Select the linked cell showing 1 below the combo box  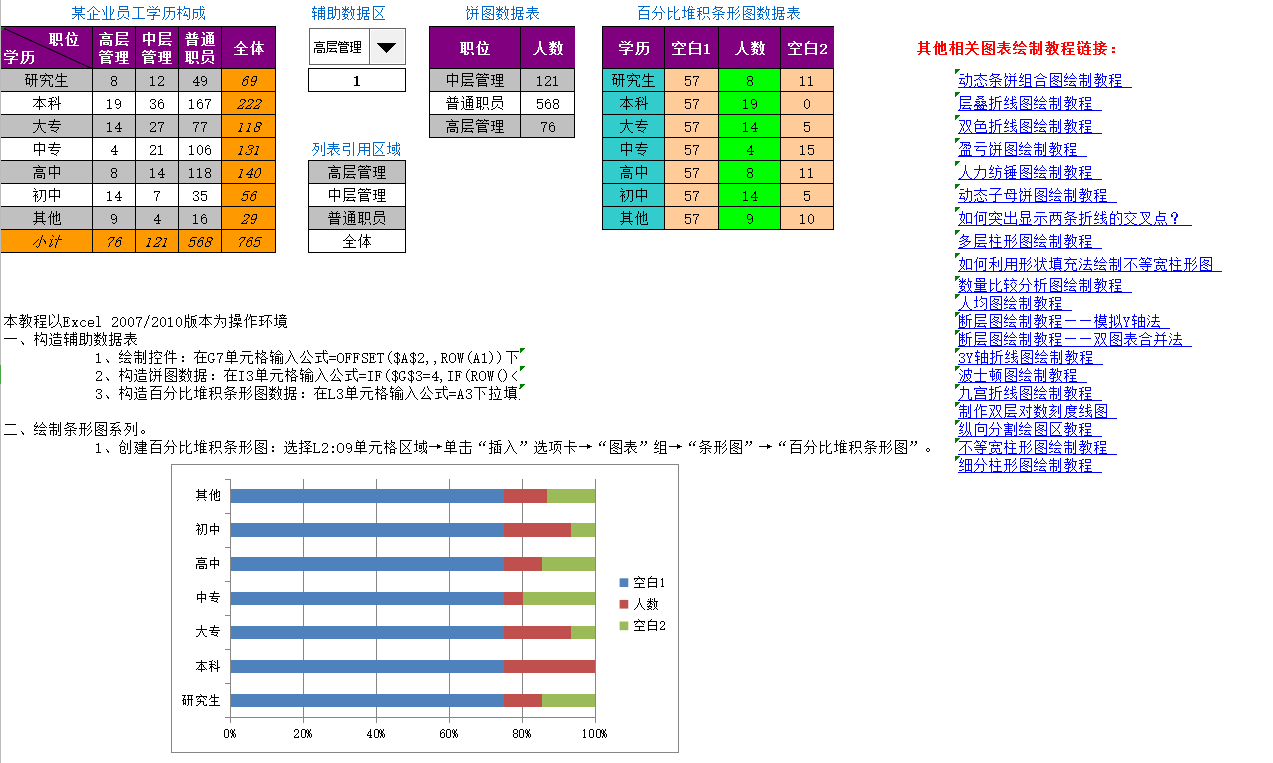tap(357, 80)
